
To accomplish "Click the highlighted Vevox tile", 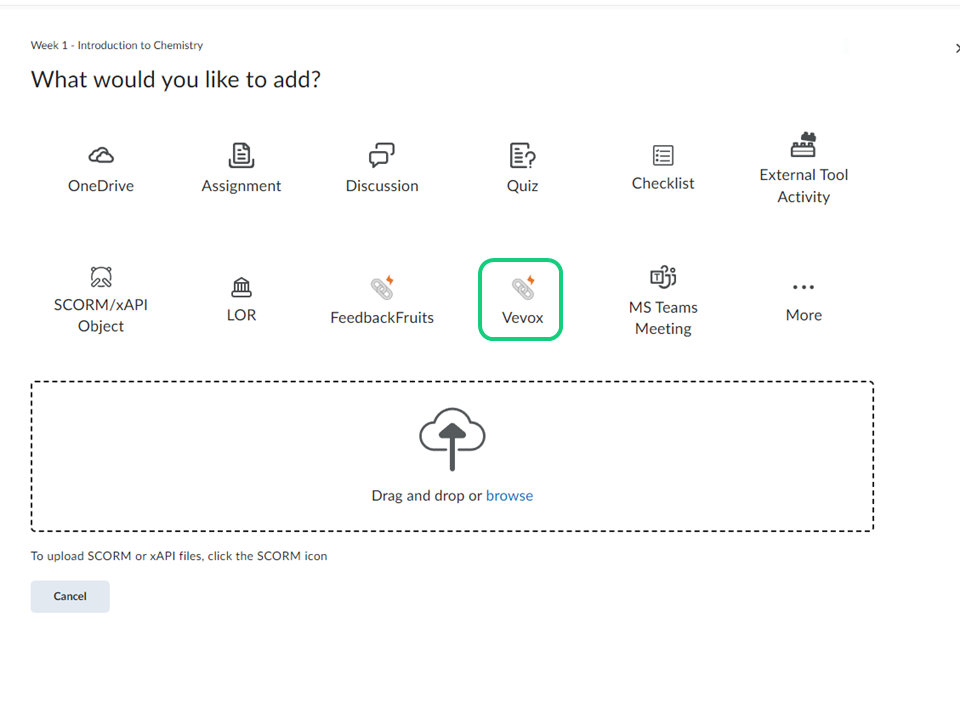I will point(521,299).
